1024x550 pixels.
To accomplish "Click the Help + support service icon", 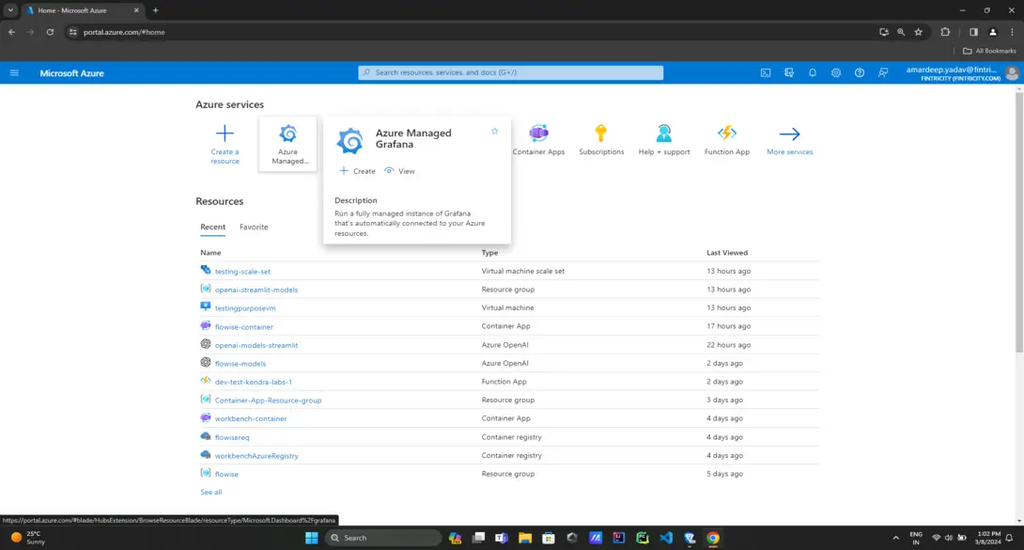I will point(664,133).
